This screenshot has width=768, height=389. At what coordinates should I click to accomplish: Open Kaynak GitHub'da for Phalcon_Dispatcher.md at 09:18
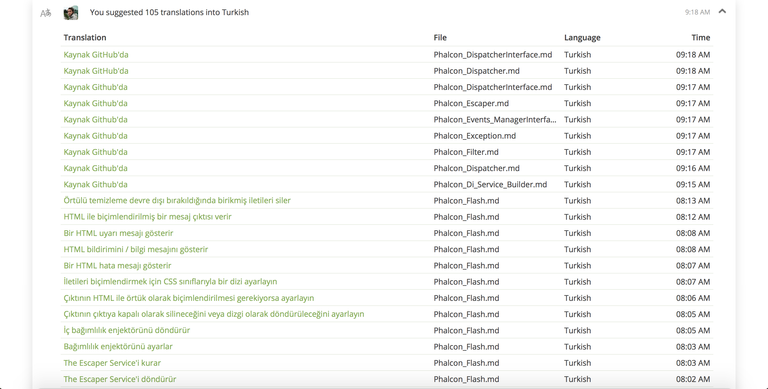tap(96, 71)
